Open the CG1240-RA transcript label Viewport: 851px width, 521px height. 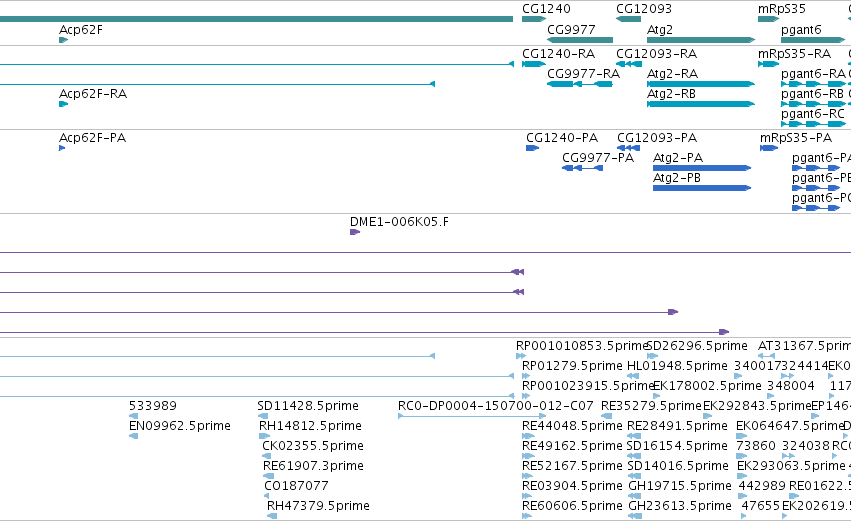click(558, 54)
